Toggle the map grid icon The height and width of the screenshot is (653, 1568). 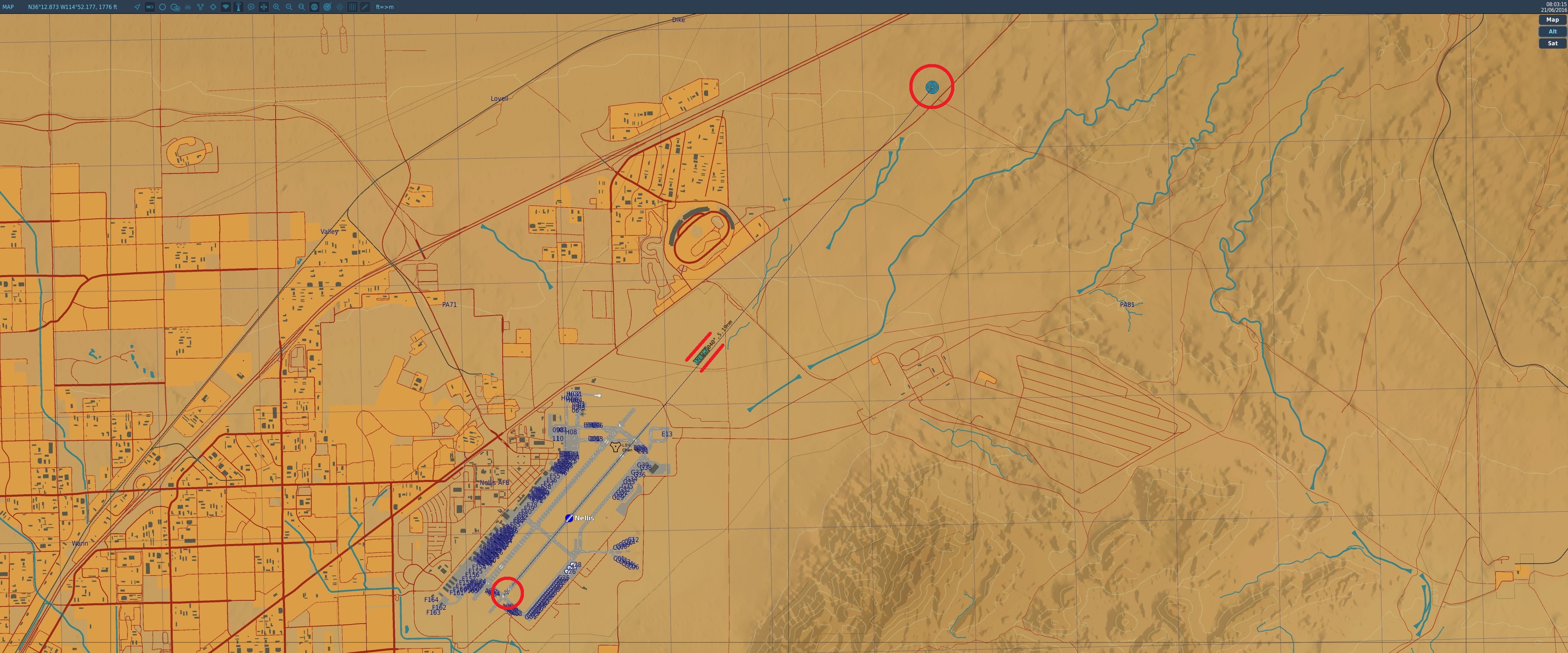click(x=352, y=7)
